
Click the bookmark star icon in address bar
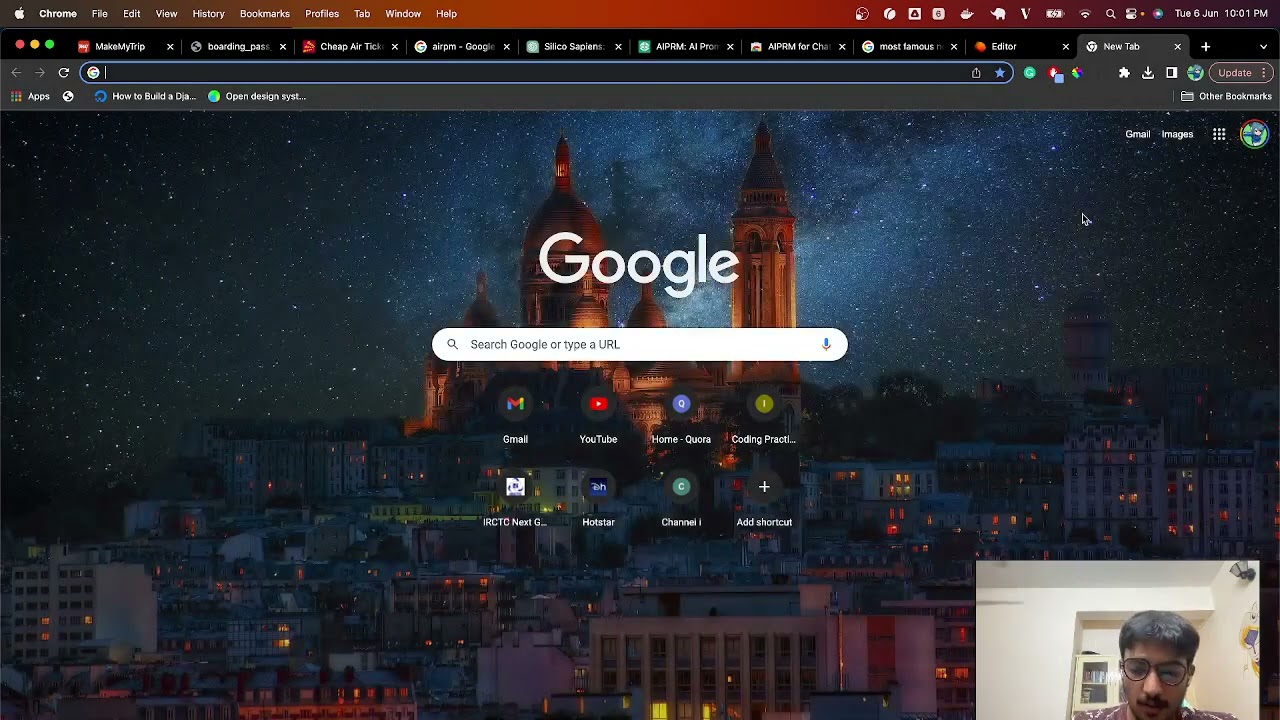click(x=999, y=73)
